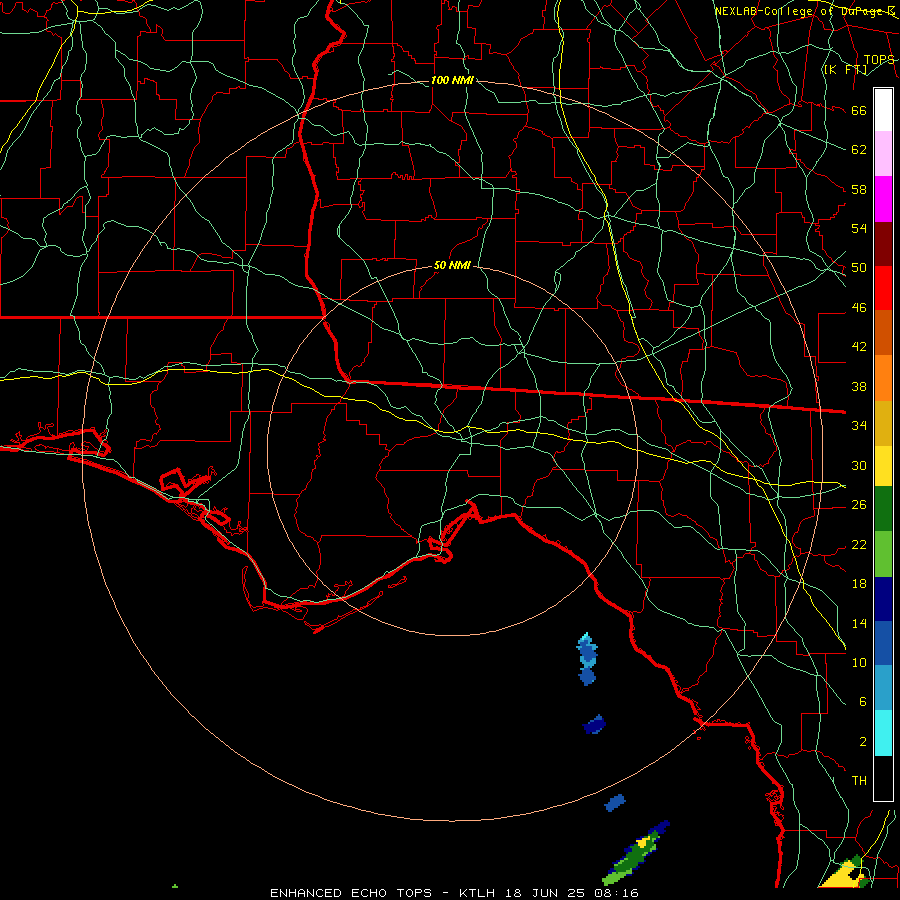Click the legend value 14
Screen dimensions: 900x900
(x=859, y=623)
